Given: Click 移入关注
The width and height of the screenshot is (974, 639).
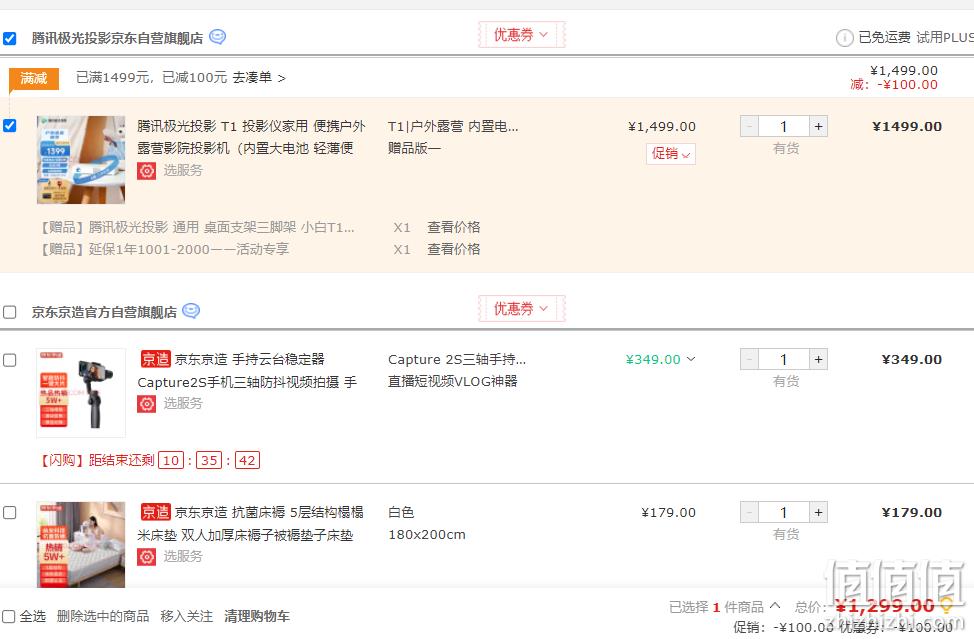Looking at the screenshot, I should pos(186,616).
